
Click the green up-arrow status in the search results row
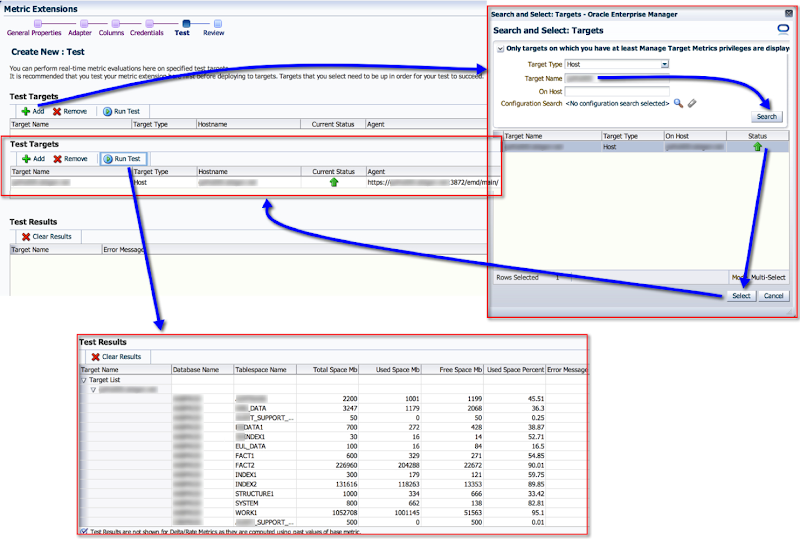coord(758,147)
